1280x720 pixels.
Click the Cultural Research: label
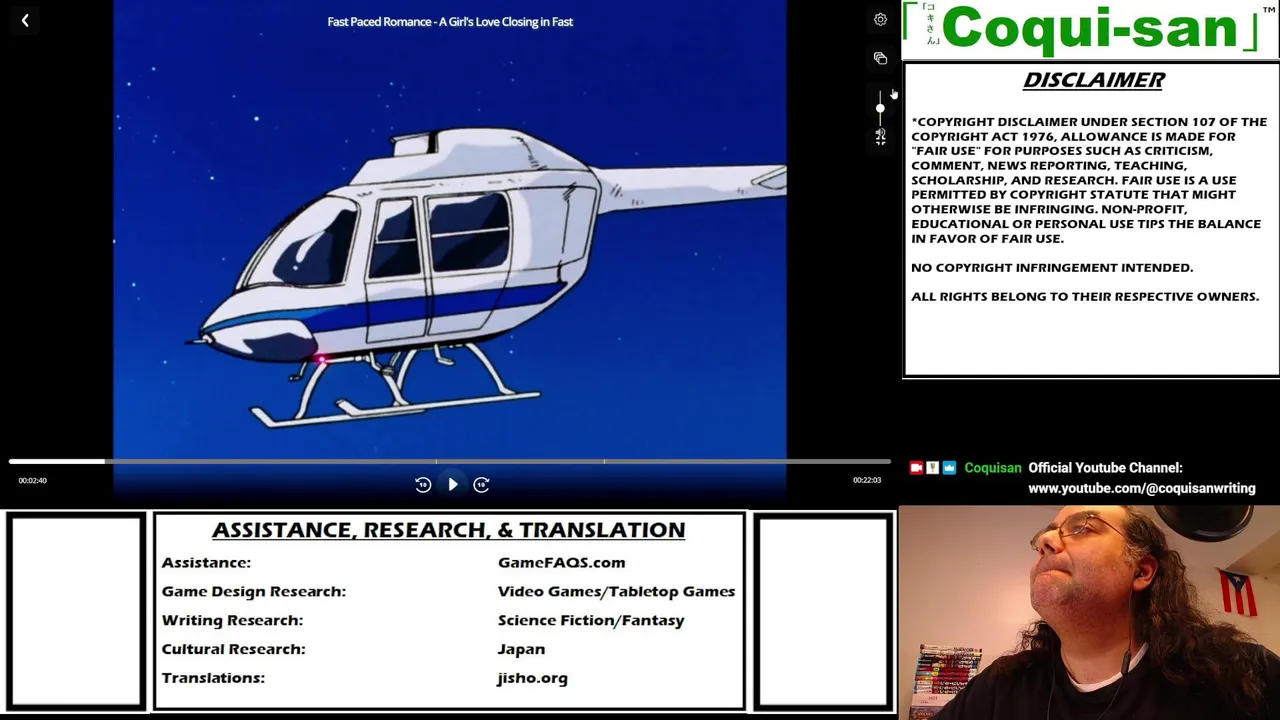tap(233, 650)
